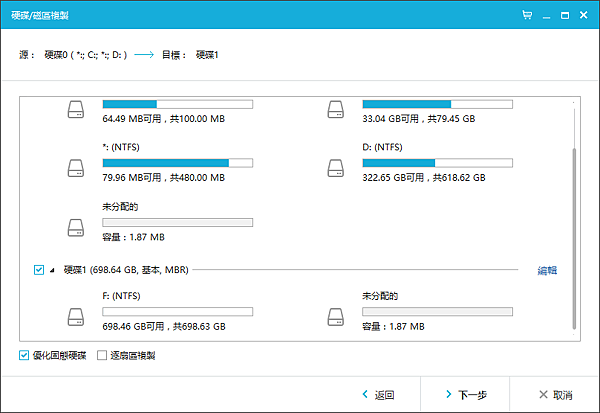Toggle the 優化固態硬碟 checkbox
This screenshot has width=600, height=413.
pos(24,355)
